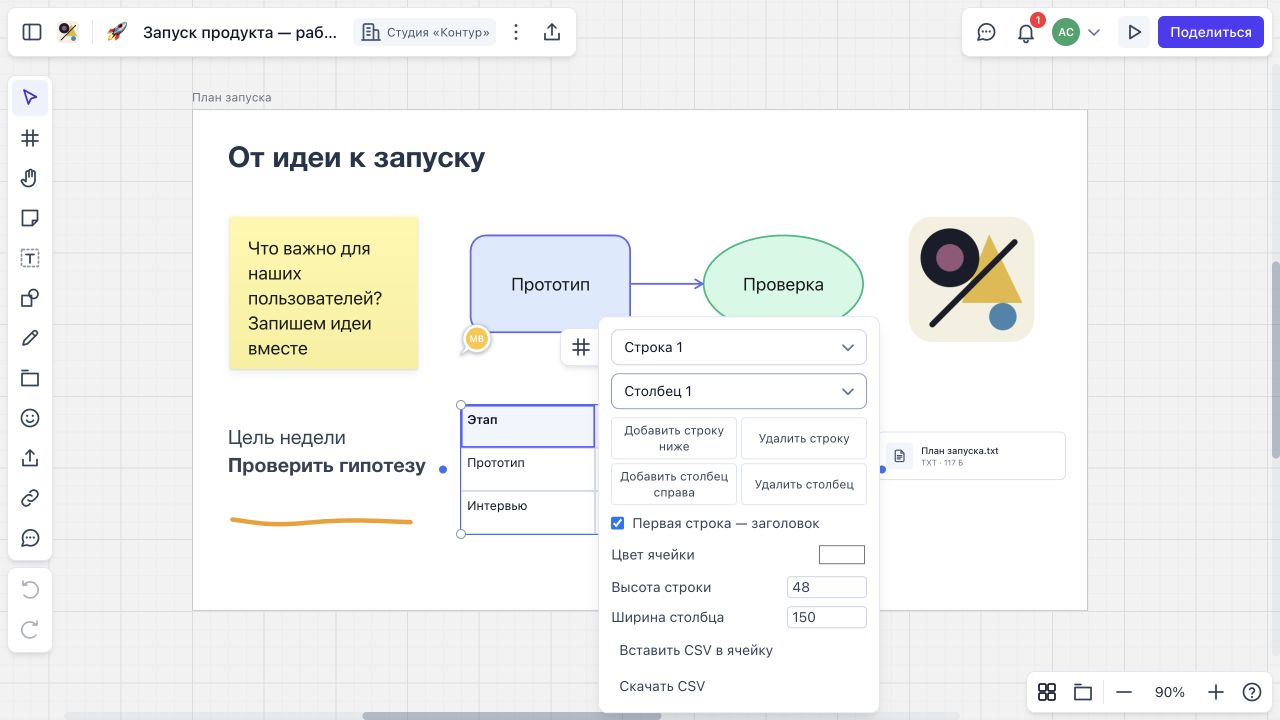Screen dimensions: 1280x720
Task: Open the Столбец 1 dropdown
Action: pos(739,391)
